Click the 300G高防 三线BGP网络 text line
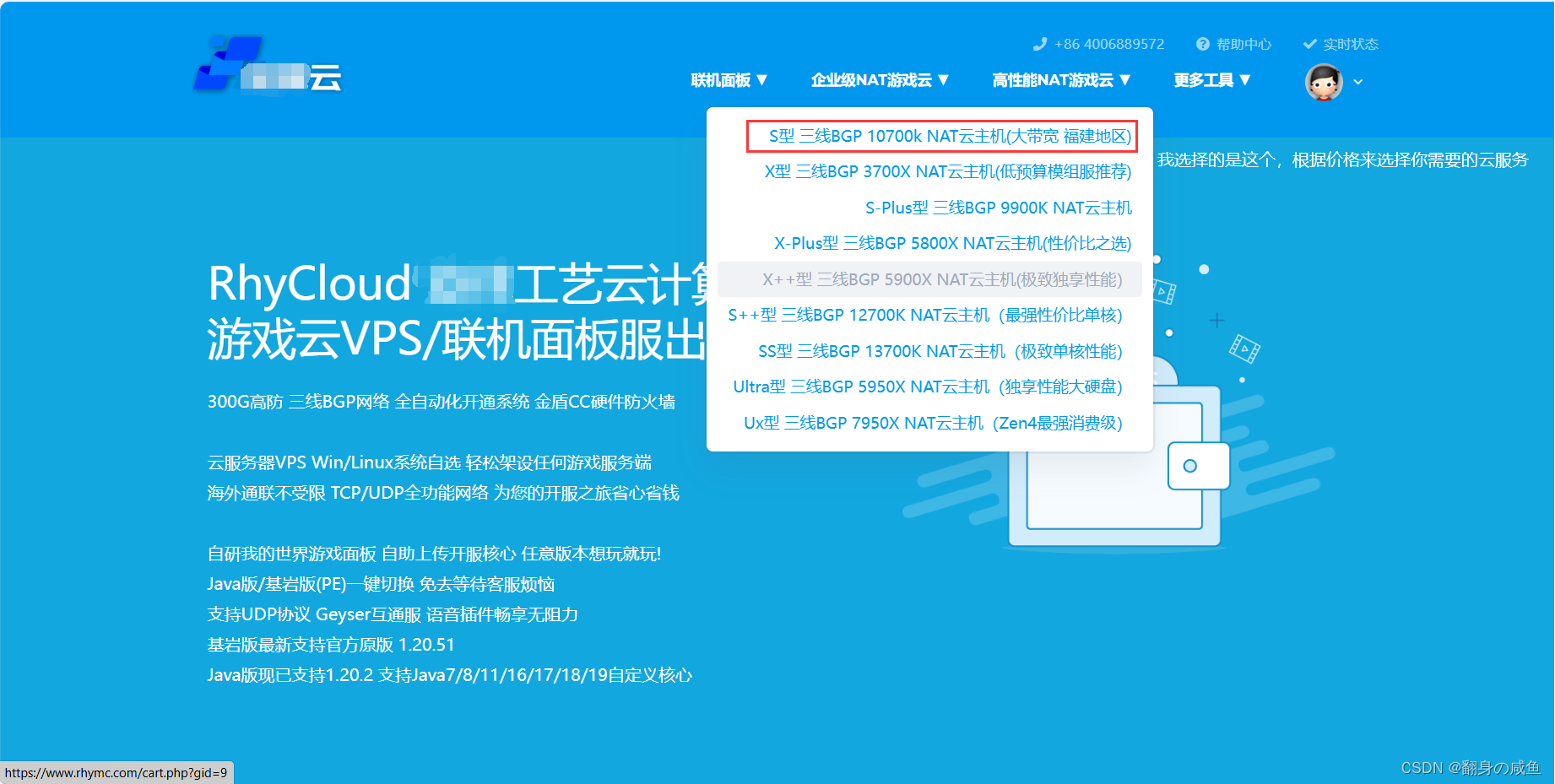The image size is (1555, 784). 442,402
